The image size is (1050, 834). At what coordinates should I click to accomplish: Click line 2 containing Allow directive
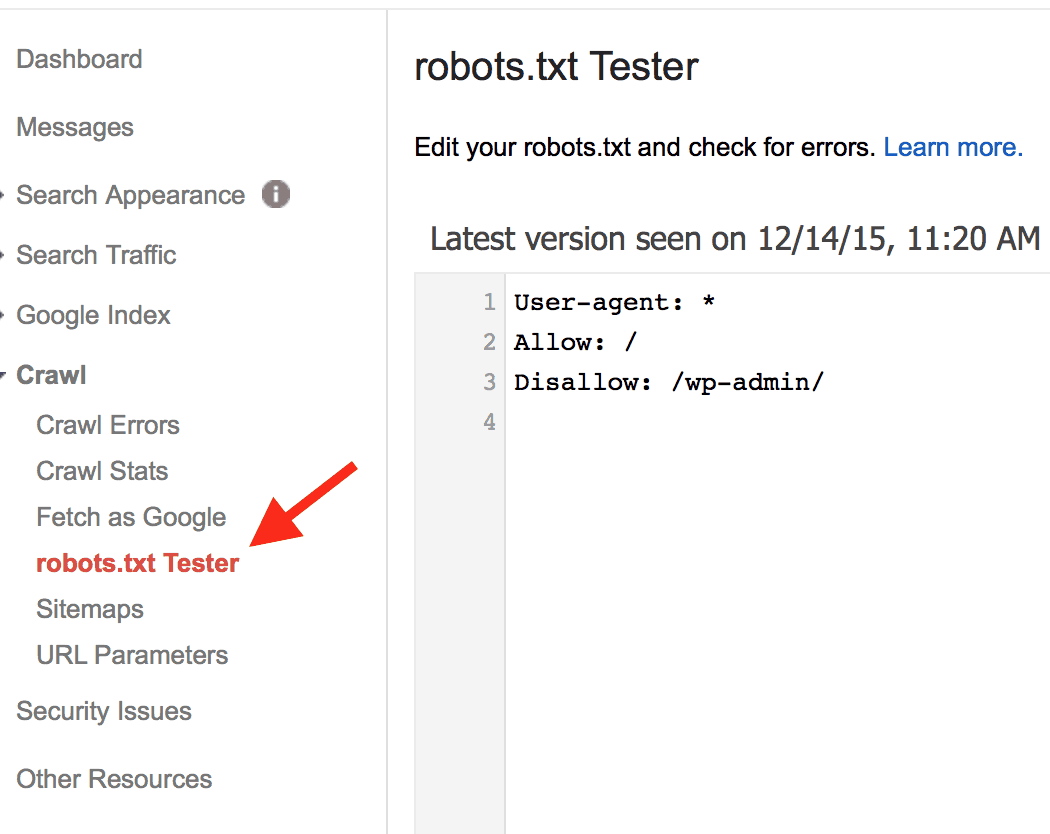[575, 342]
